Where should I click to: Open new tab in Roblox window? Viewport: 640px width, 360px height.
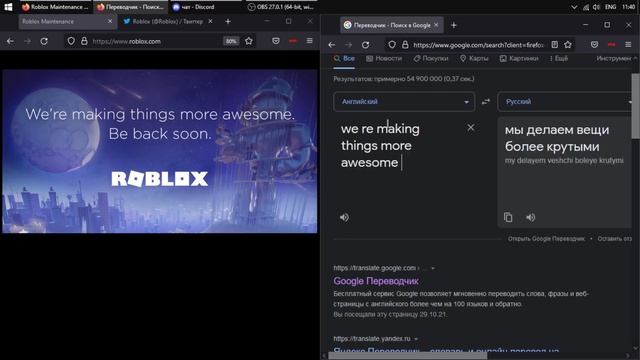click(x=228, y=21)
